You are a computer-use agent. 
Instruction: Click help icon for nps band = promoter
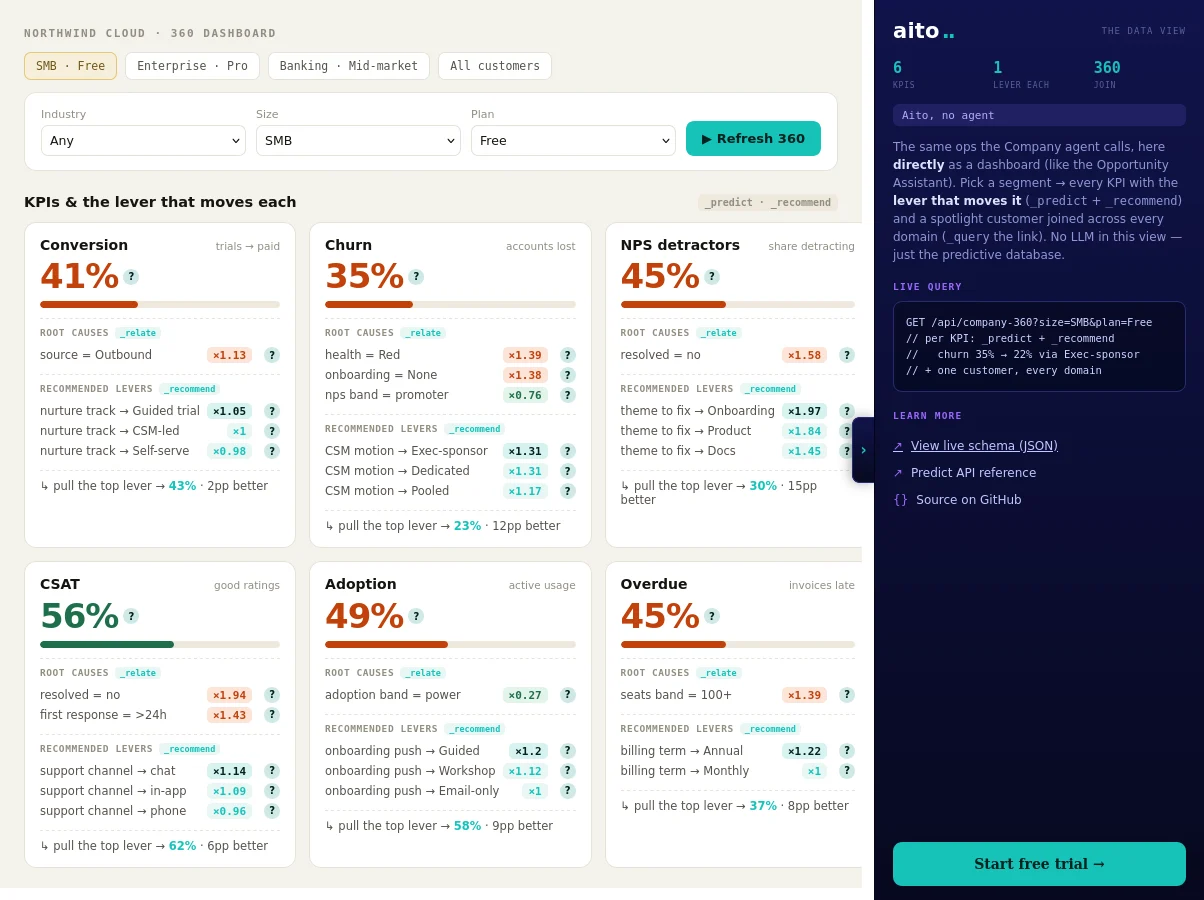[568, 395]
